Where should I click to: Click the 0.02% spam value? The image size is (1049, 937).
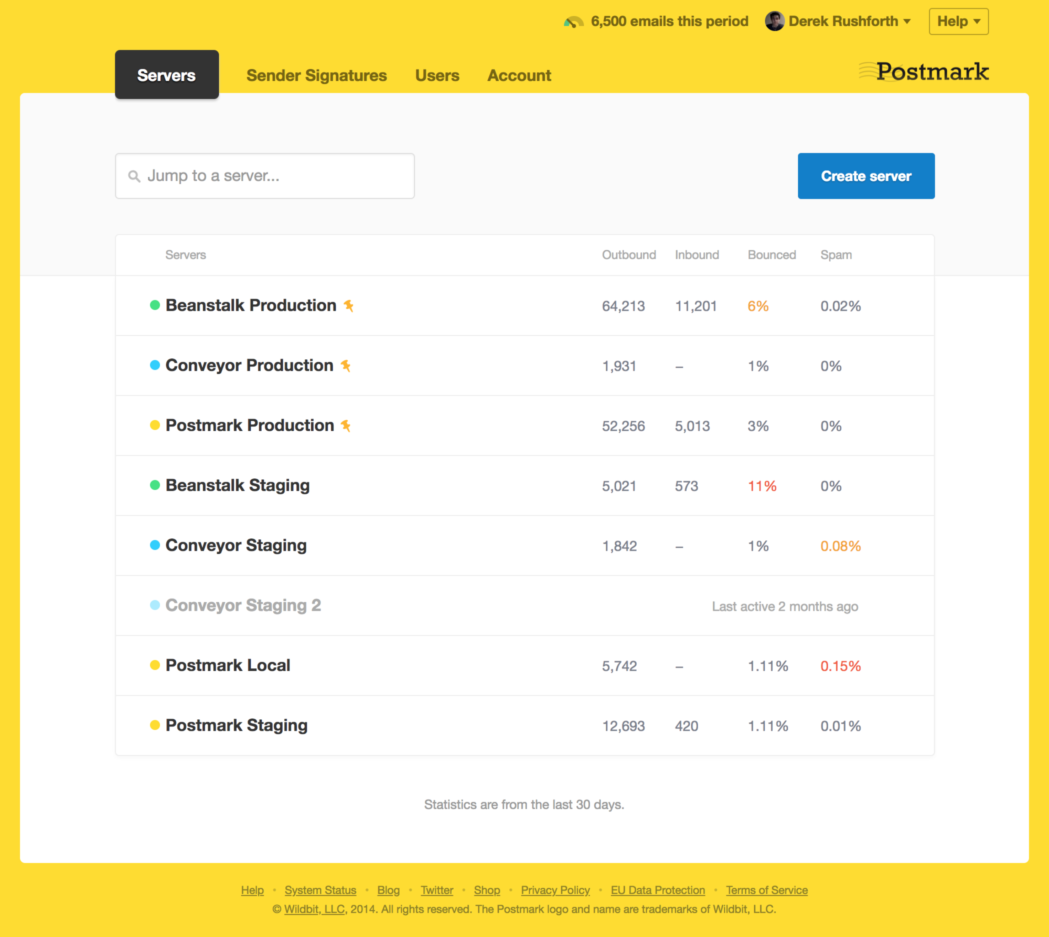[x=840, y=306]
